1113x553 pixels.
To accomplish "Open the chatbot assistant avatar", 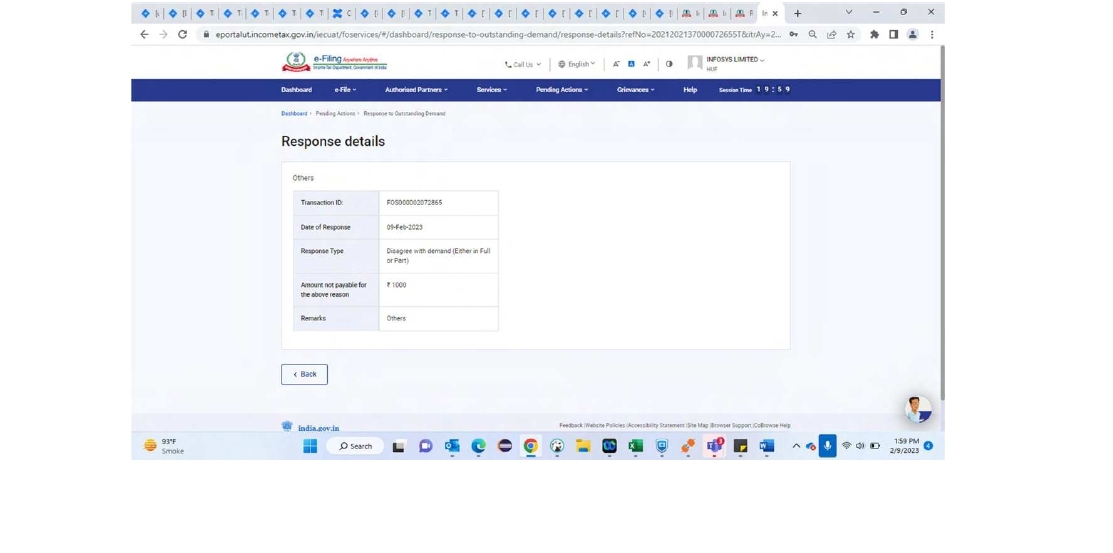I will point(917,408).
